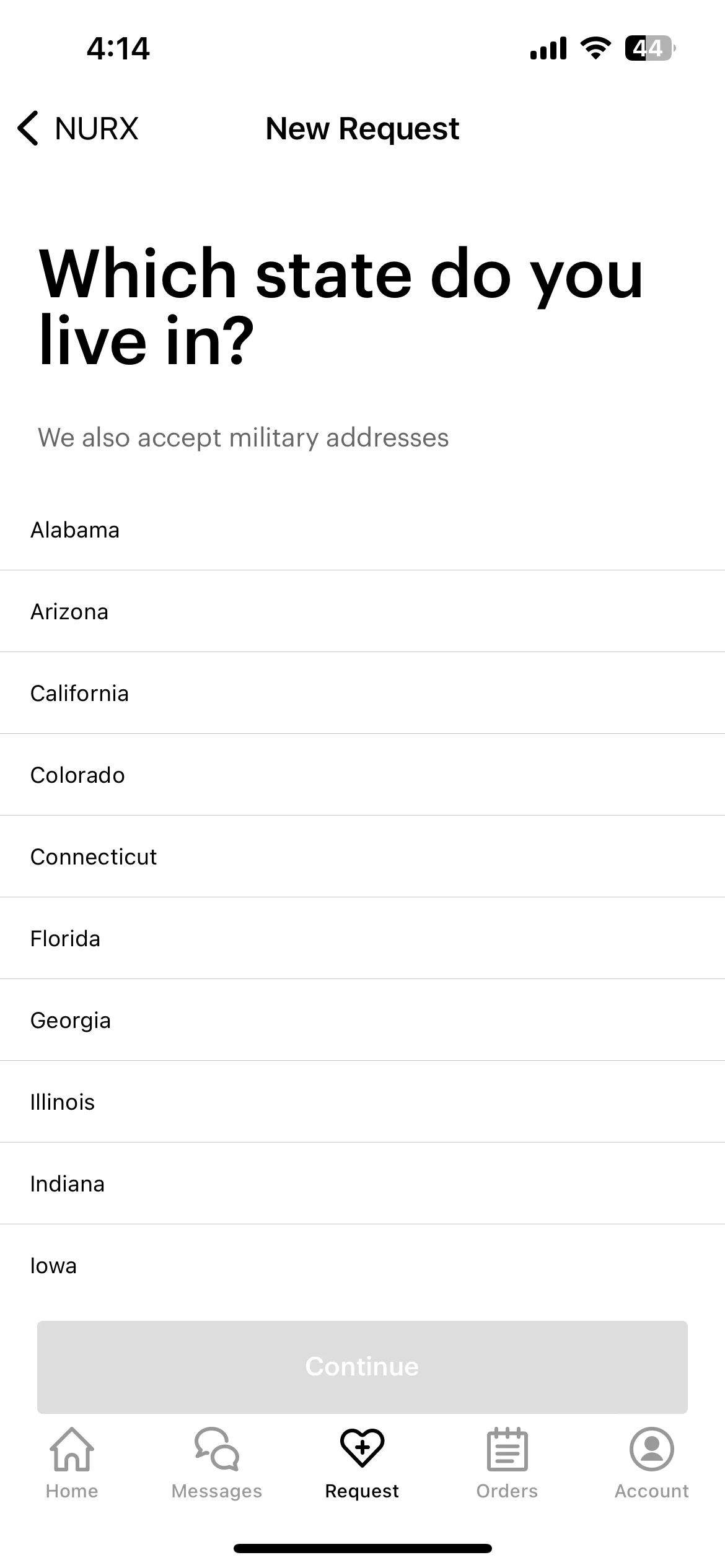
Task: Choose Iowa from the list
Action: pyautogui.click(x=362, y=1265)
